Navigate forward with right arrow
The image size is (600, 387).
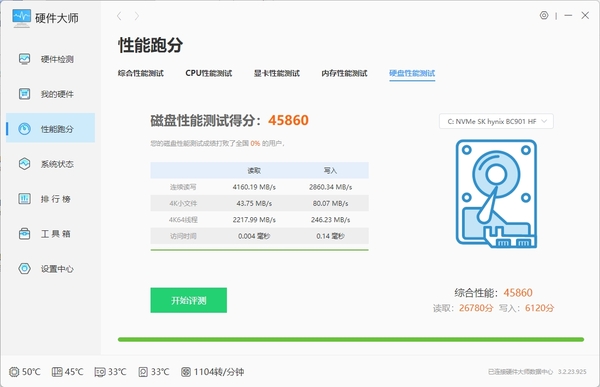point(137,16)
